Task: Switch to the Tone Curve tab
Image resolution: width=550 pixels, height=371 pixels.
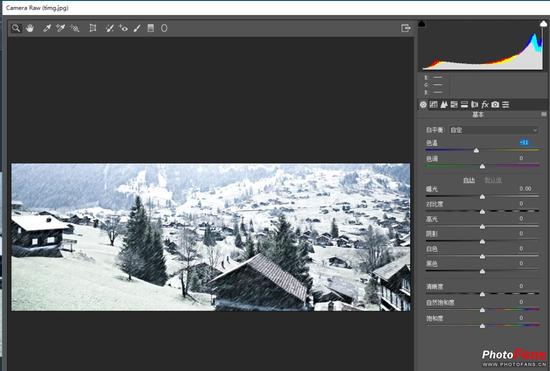Action: [434, 104]
